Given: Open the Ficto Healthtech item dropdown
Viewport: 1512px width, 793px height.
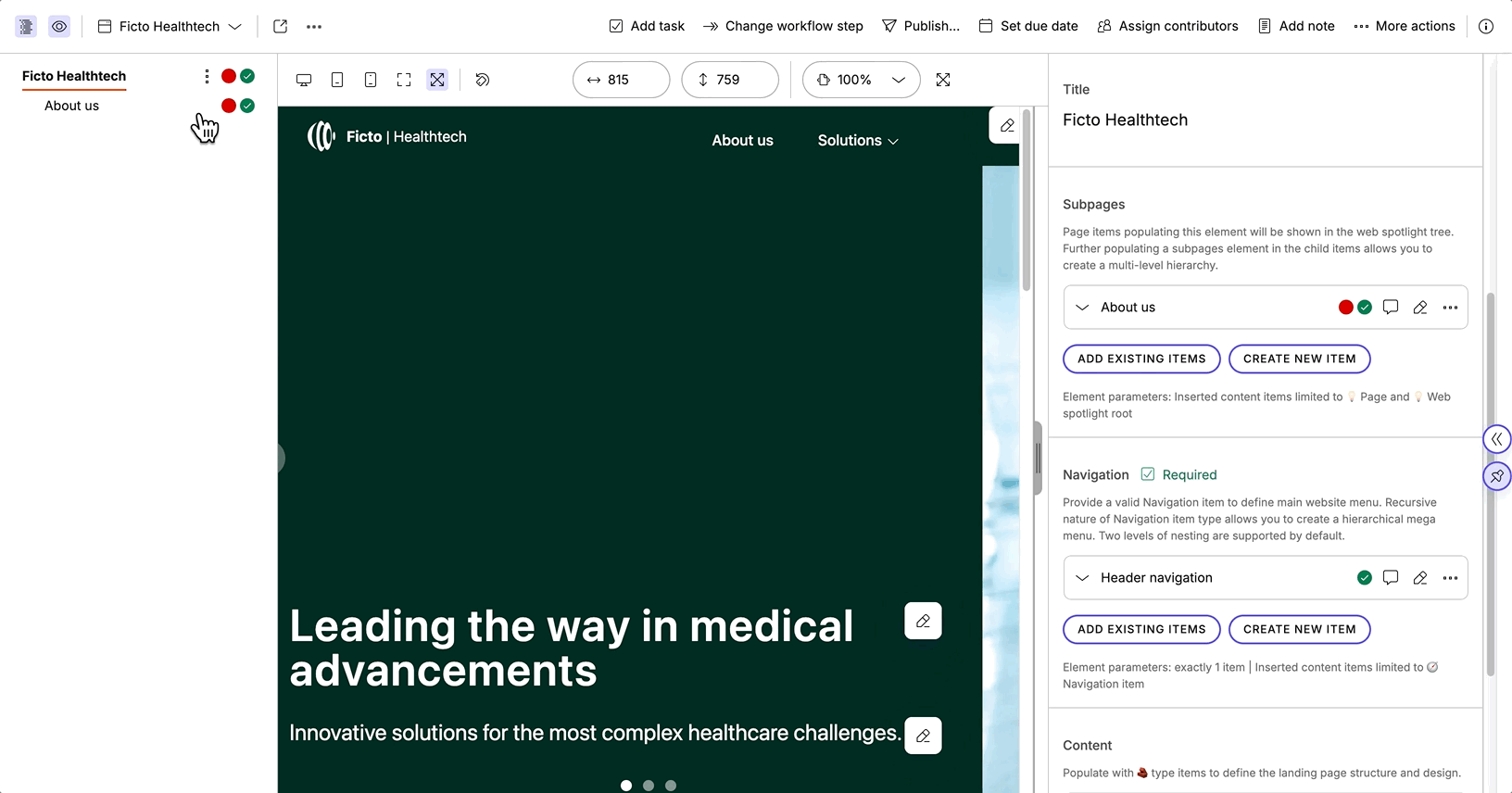Looking at the screenshot, I should [170, 27].
